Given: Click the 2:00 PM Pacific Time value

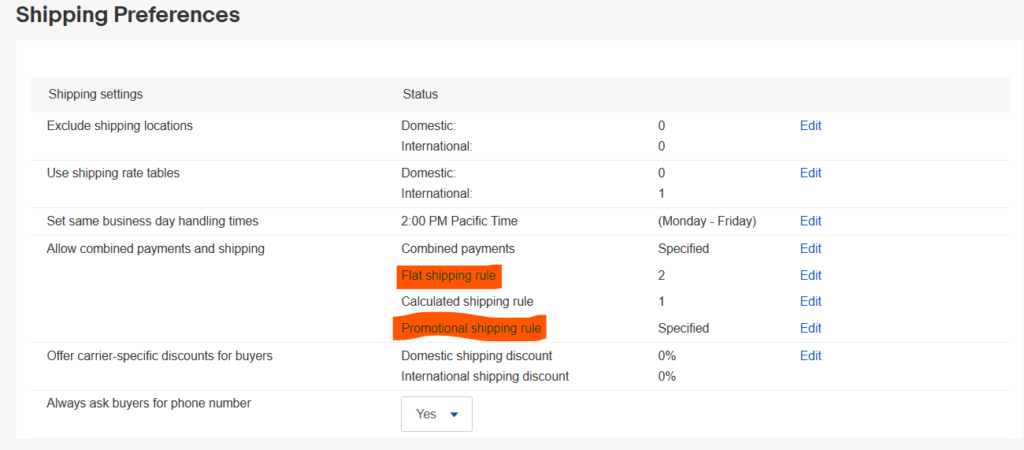Looking at the screenshot, I should pos(460,221).
